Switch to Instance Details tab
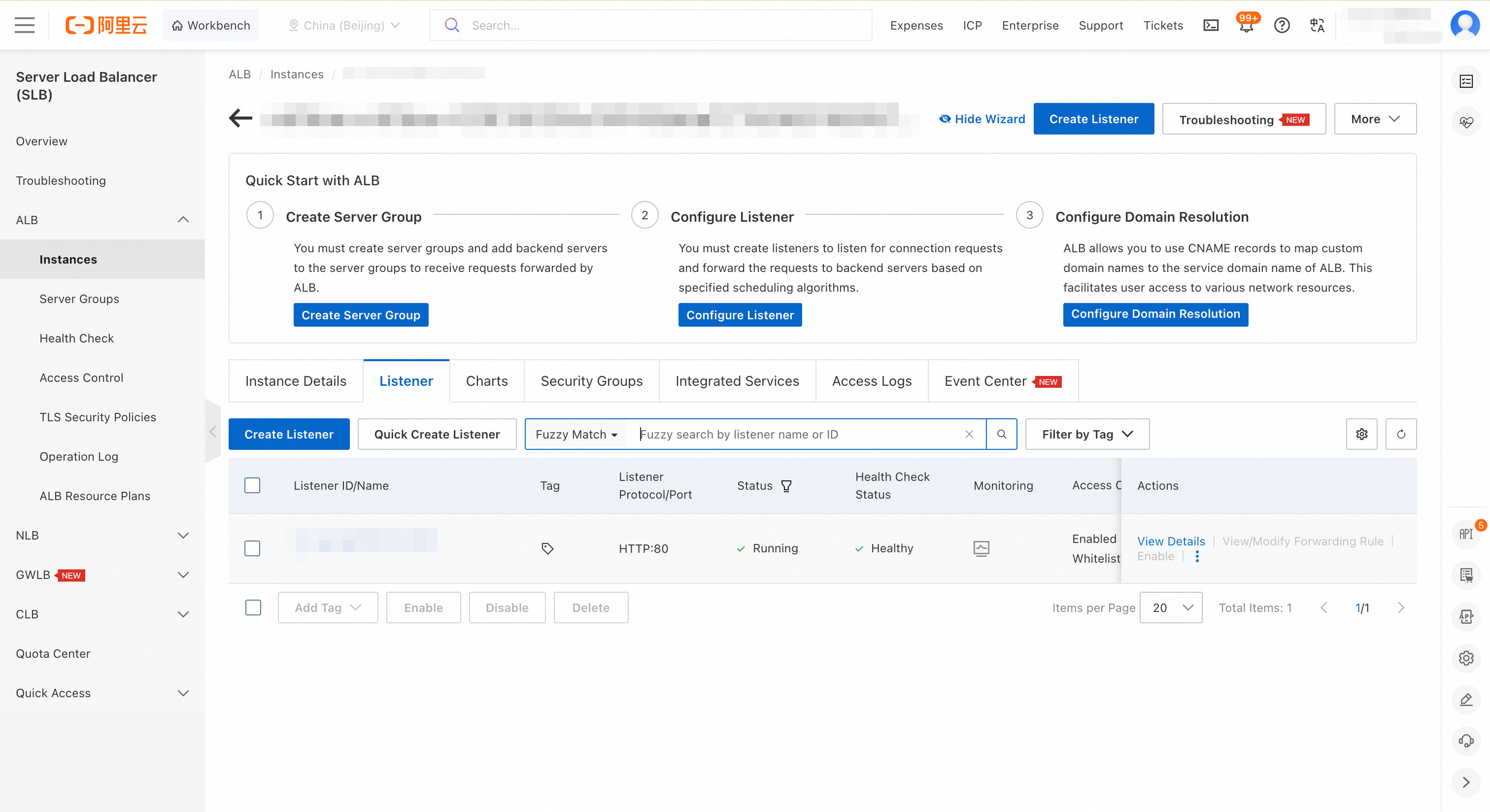Image resolution: width=1490 pixels, height=812 pixels. tap(296, 381)
